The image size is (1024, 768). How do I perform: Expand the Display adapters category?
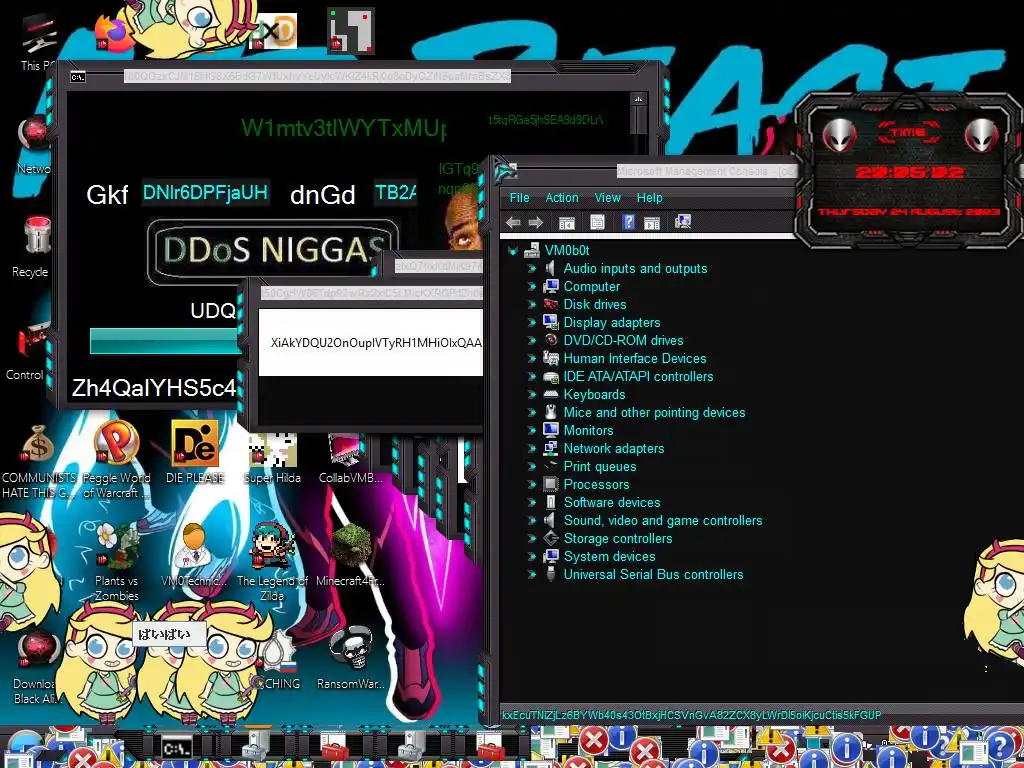click(532, 323)
